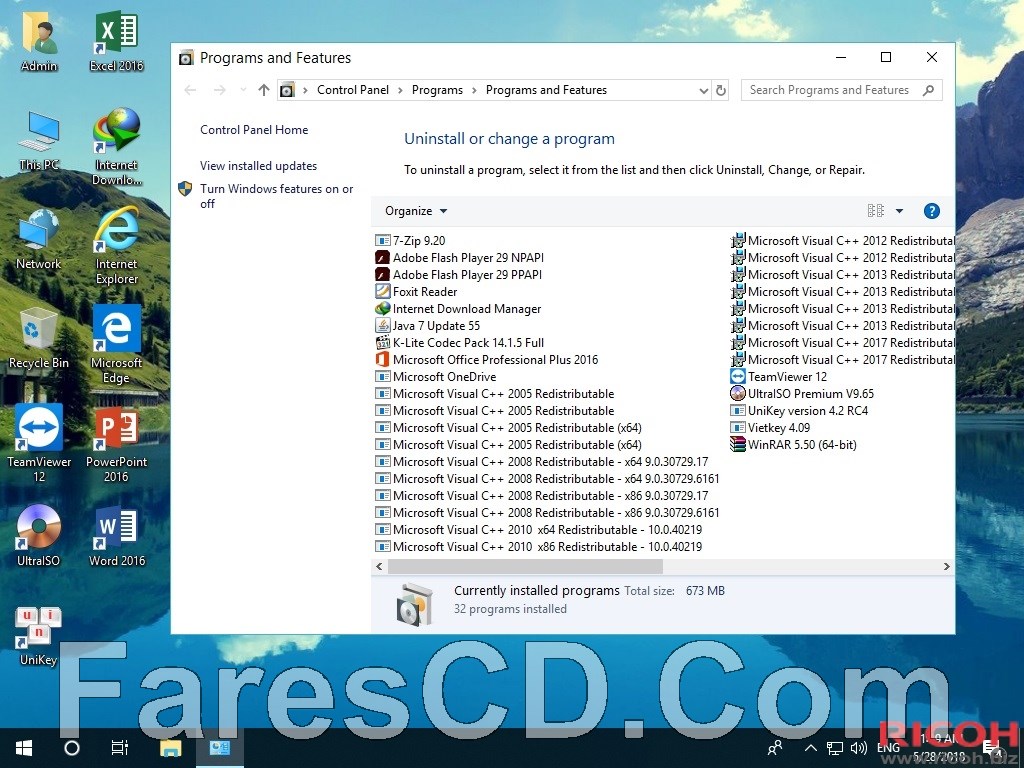Viewport: 1024px width, 768px height.
Task: Click the refresh button beside address bar
Action: (x=721, y=90)
